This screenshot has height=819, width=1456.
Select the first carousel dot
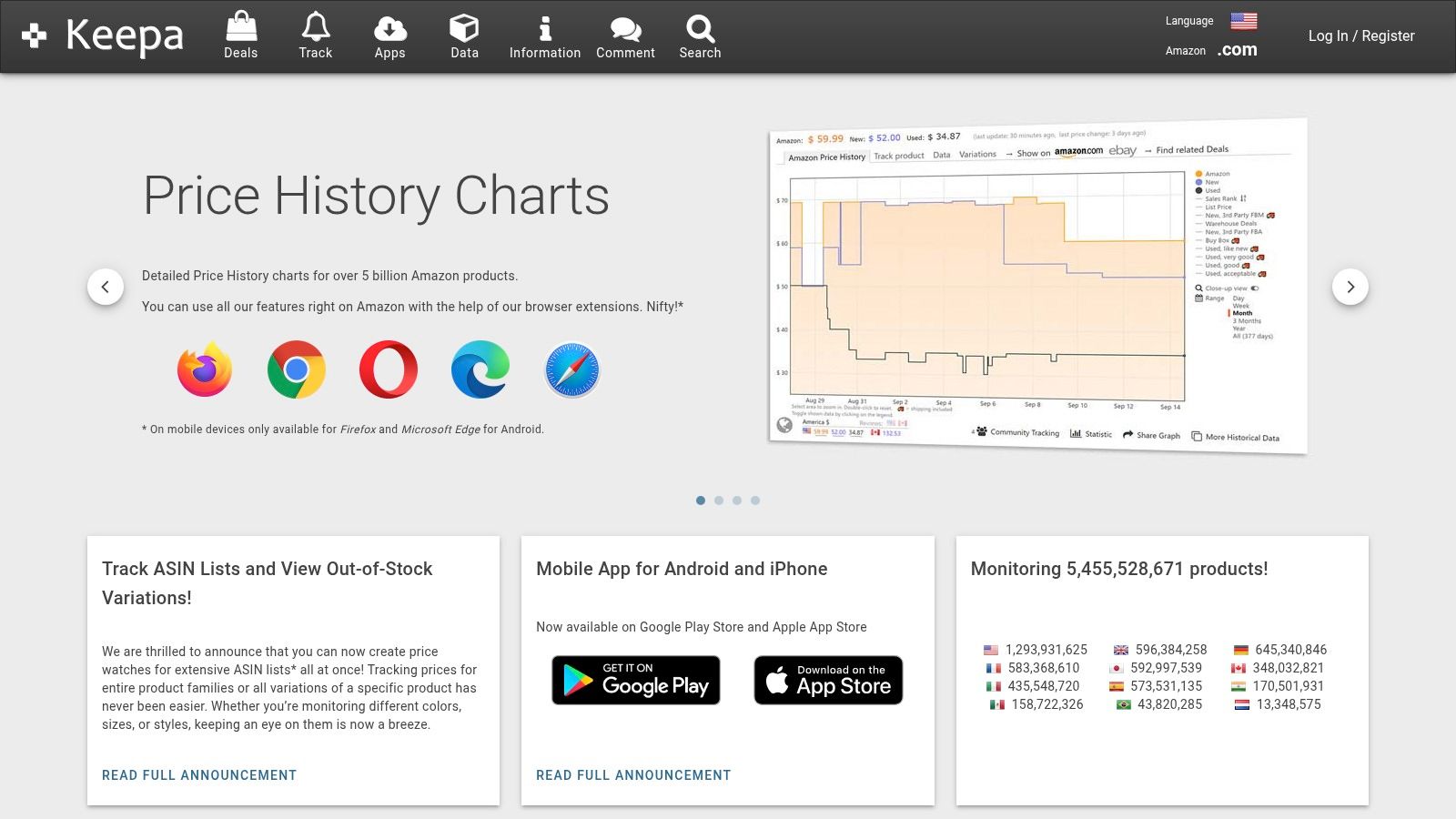click(x=701, y=500)
